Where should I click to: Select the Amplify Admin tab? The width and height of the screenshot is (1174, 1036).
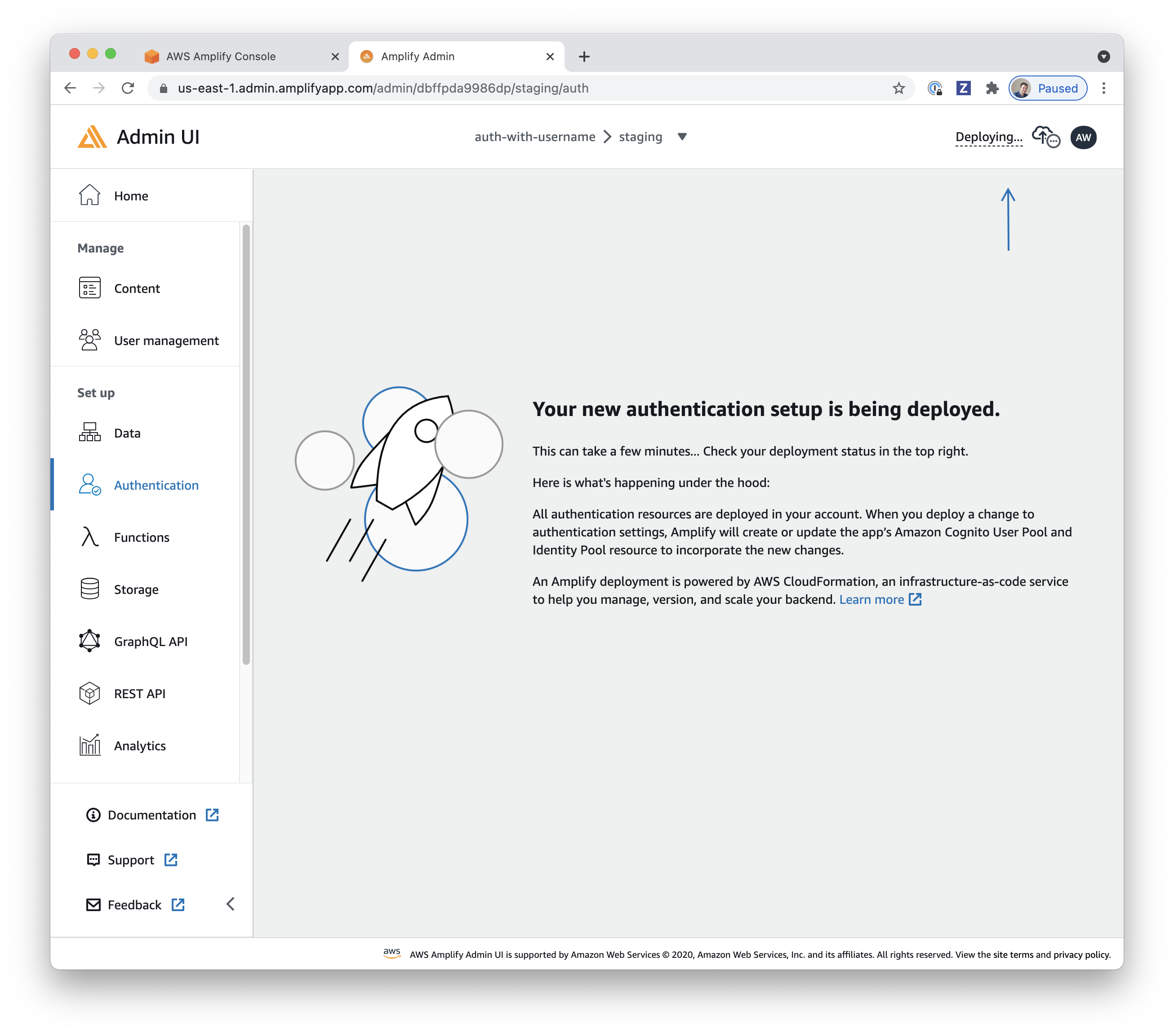457,56
